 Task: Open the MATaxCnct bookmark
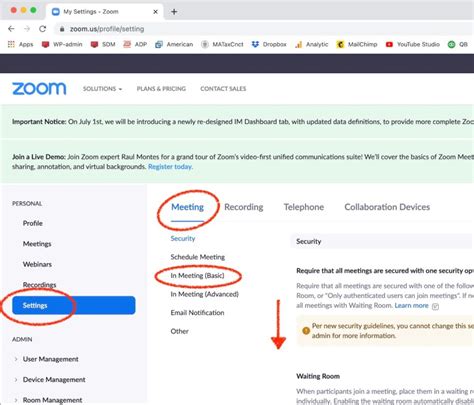point(222,44)
